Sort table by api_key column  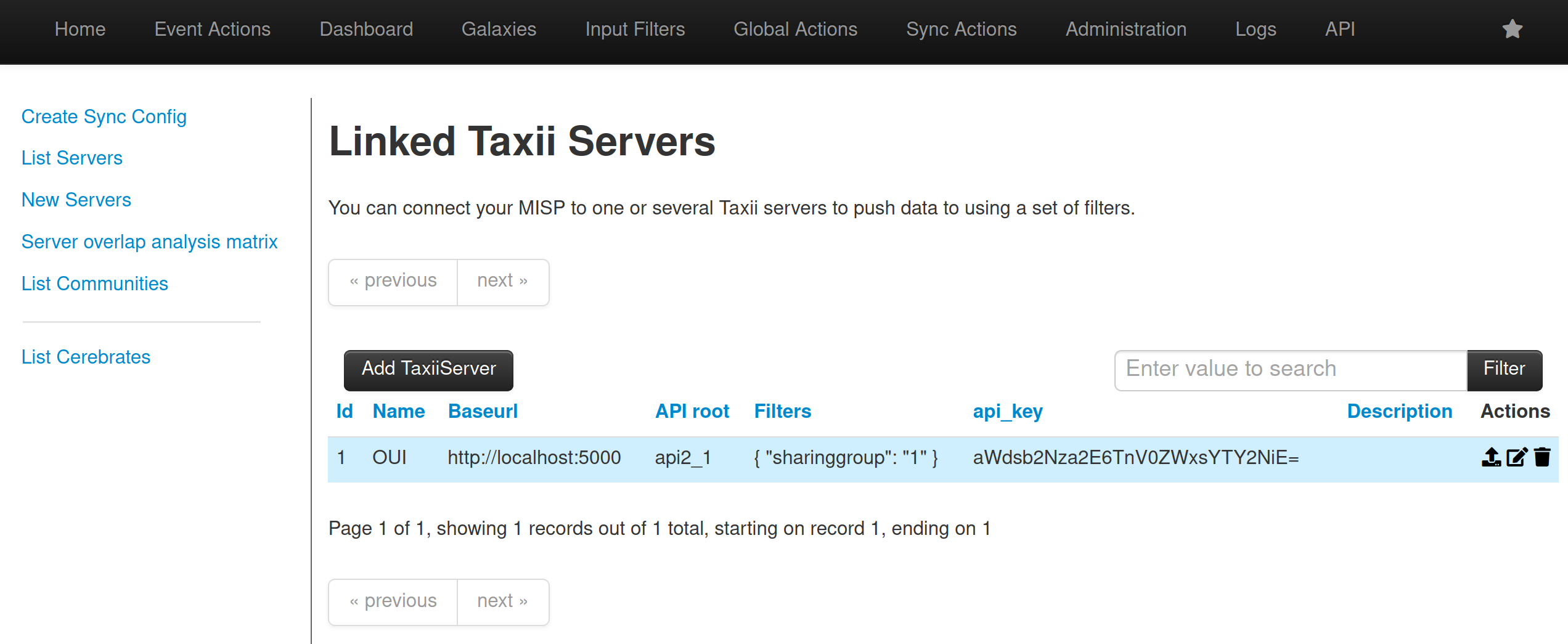pos(1007,411)
